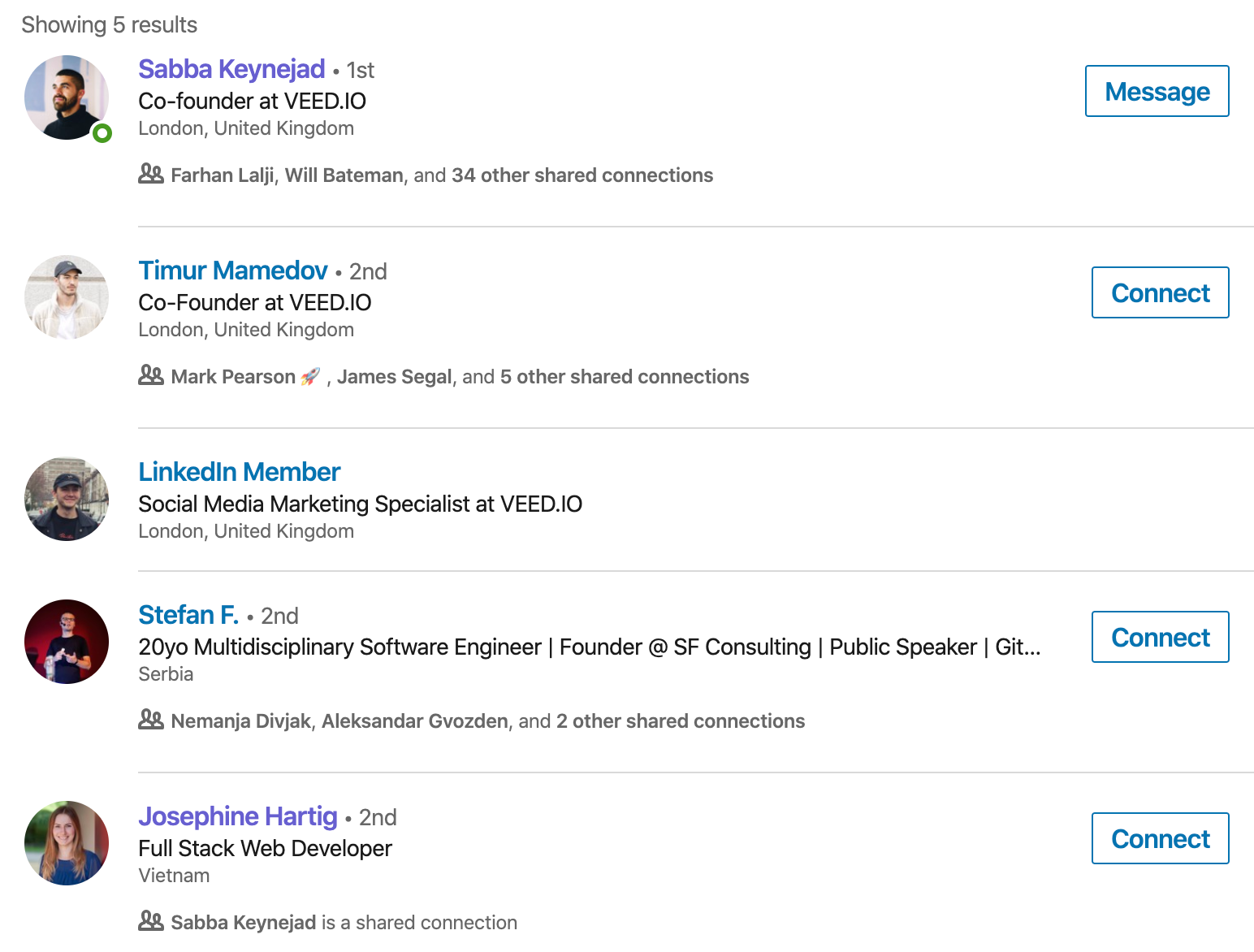The image size is (1254, 952).
Task: Click the shared connections icon beside Nemanja Divjak
Action: [151, 719]
